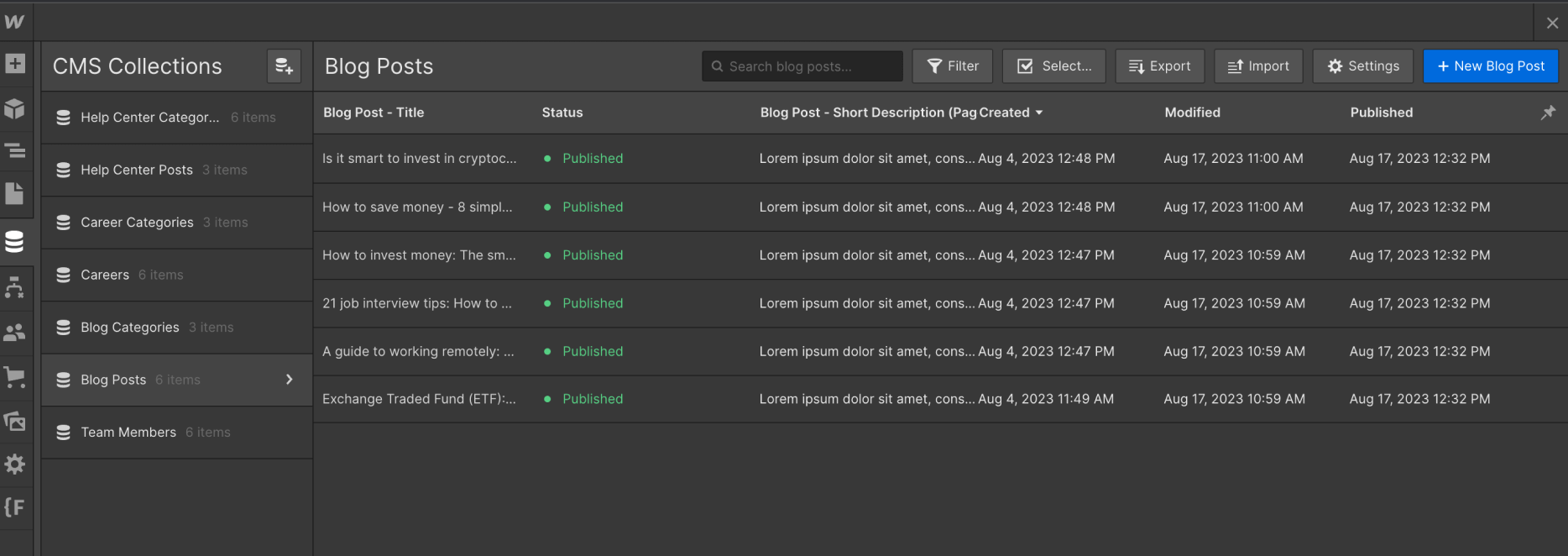Expand the Blog Posts collection chevron
This screenshot has height=556, width=1568.
pyautogui.click(x=290, y=380)
